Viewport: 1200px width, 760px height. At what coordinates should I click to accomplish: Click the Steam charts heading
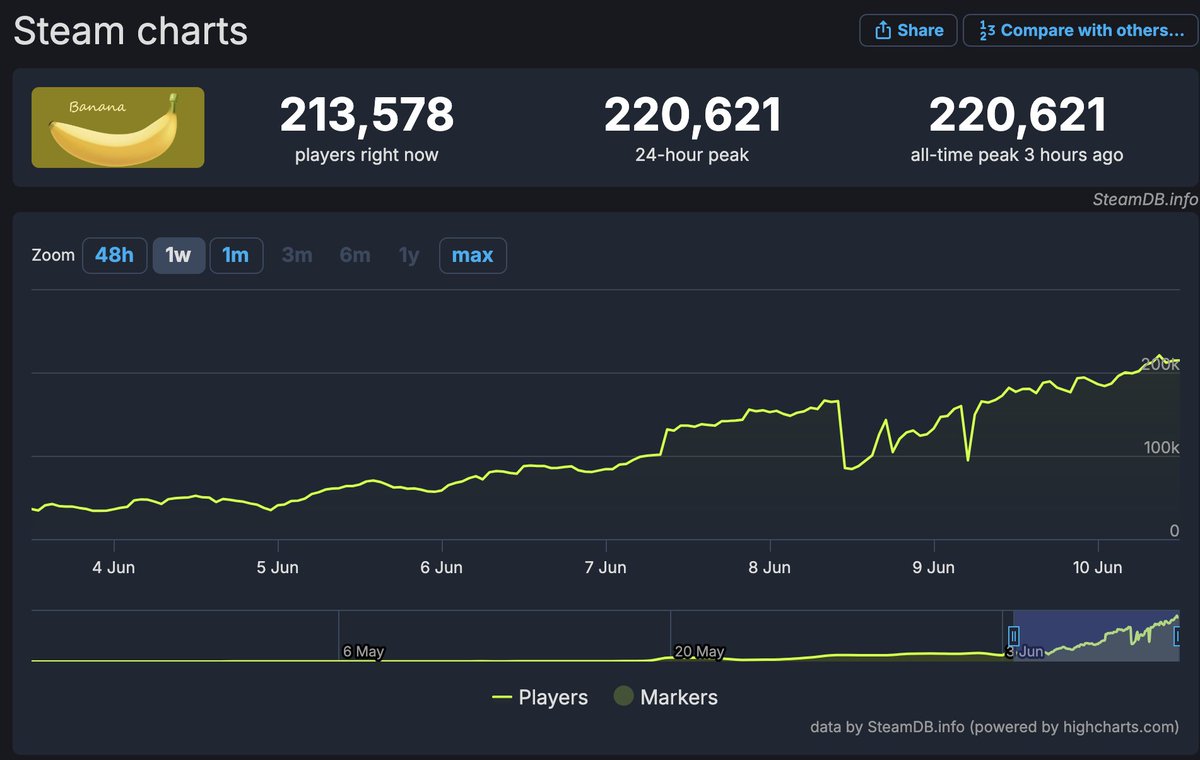tap(130, 31)
